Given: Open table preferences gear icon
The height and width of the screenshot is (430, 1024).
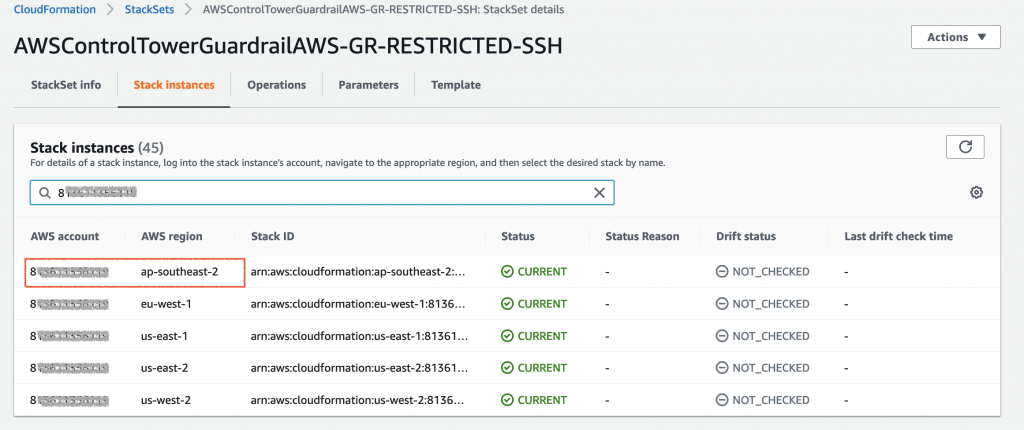Looking at the screenshot, I should point(977,193).
